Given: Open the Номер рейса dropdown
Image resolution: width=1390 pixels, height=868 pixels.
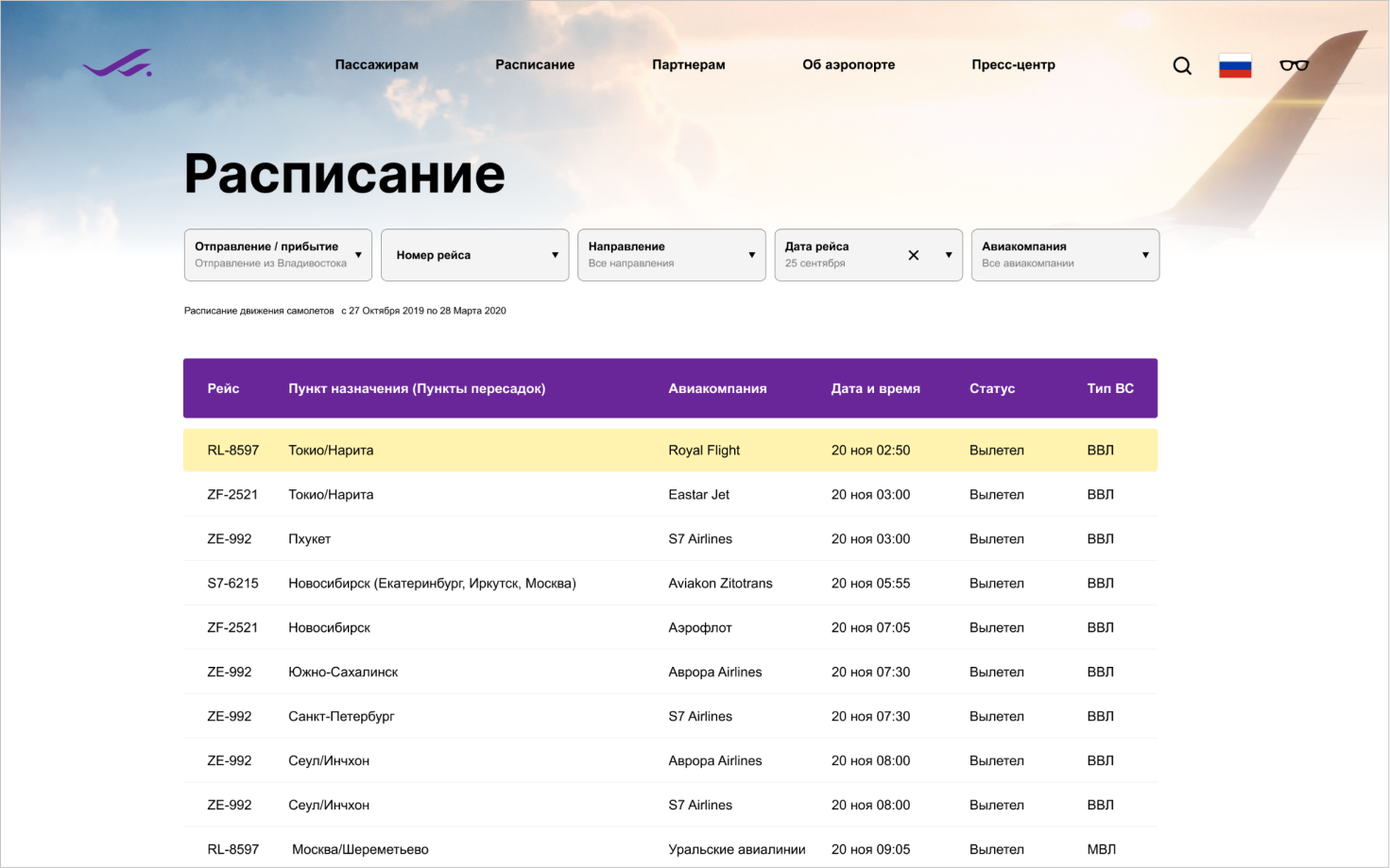Looking at the screenshot, I should tap(474, 255).
